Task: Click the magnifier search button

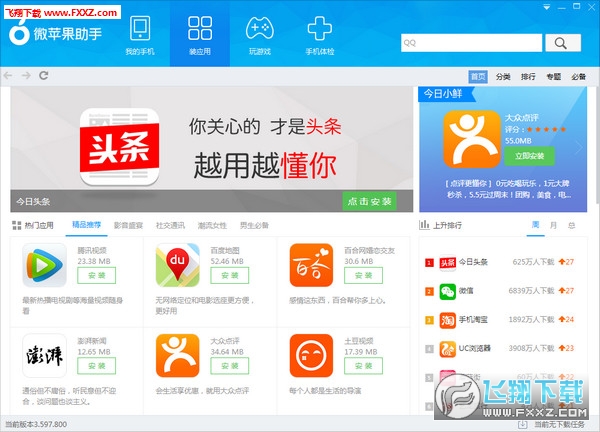Action: tap(562, 42)
